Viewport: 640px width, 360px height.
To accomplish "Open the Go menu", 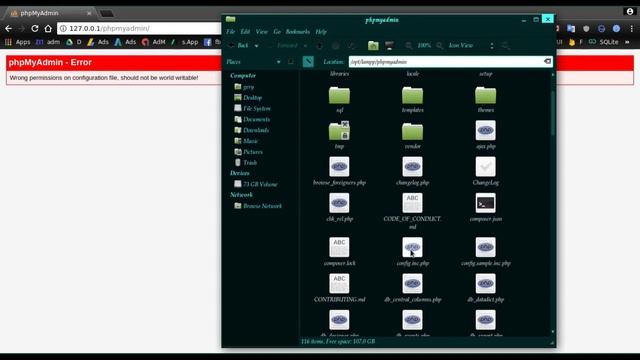I will pyautogui.click(x=277, y=31).
